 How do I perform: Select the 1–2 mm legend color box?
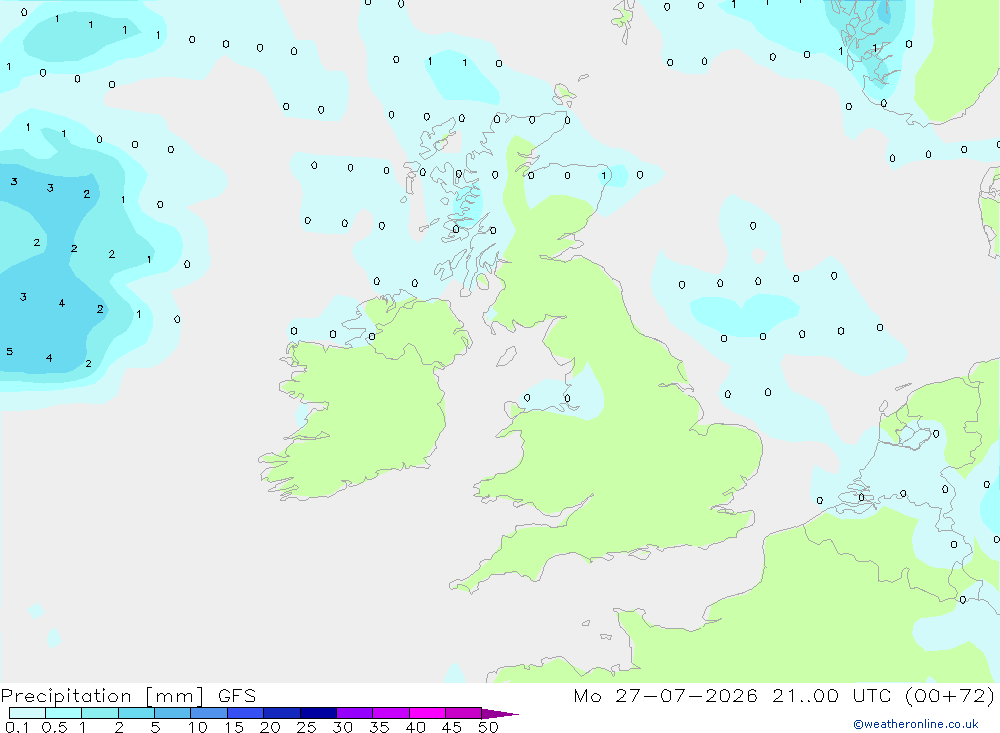click(100, 713)
